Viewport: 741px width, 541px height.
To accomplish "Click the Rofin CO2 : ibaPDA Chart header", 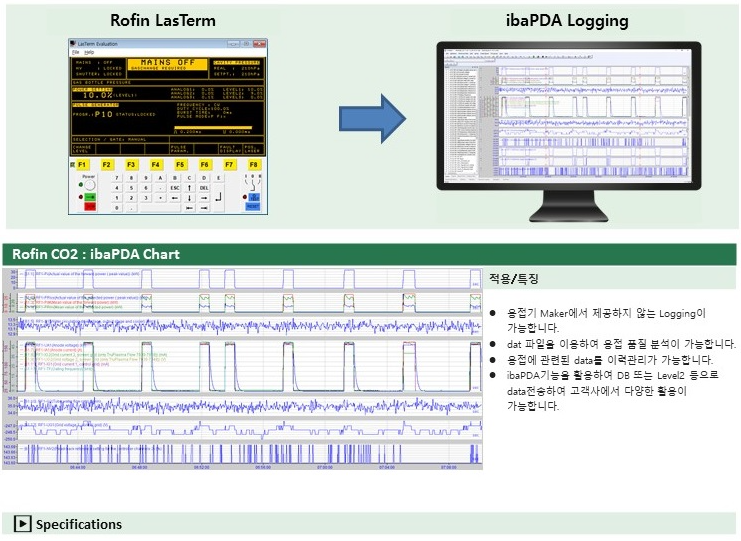I will point(96,254).
